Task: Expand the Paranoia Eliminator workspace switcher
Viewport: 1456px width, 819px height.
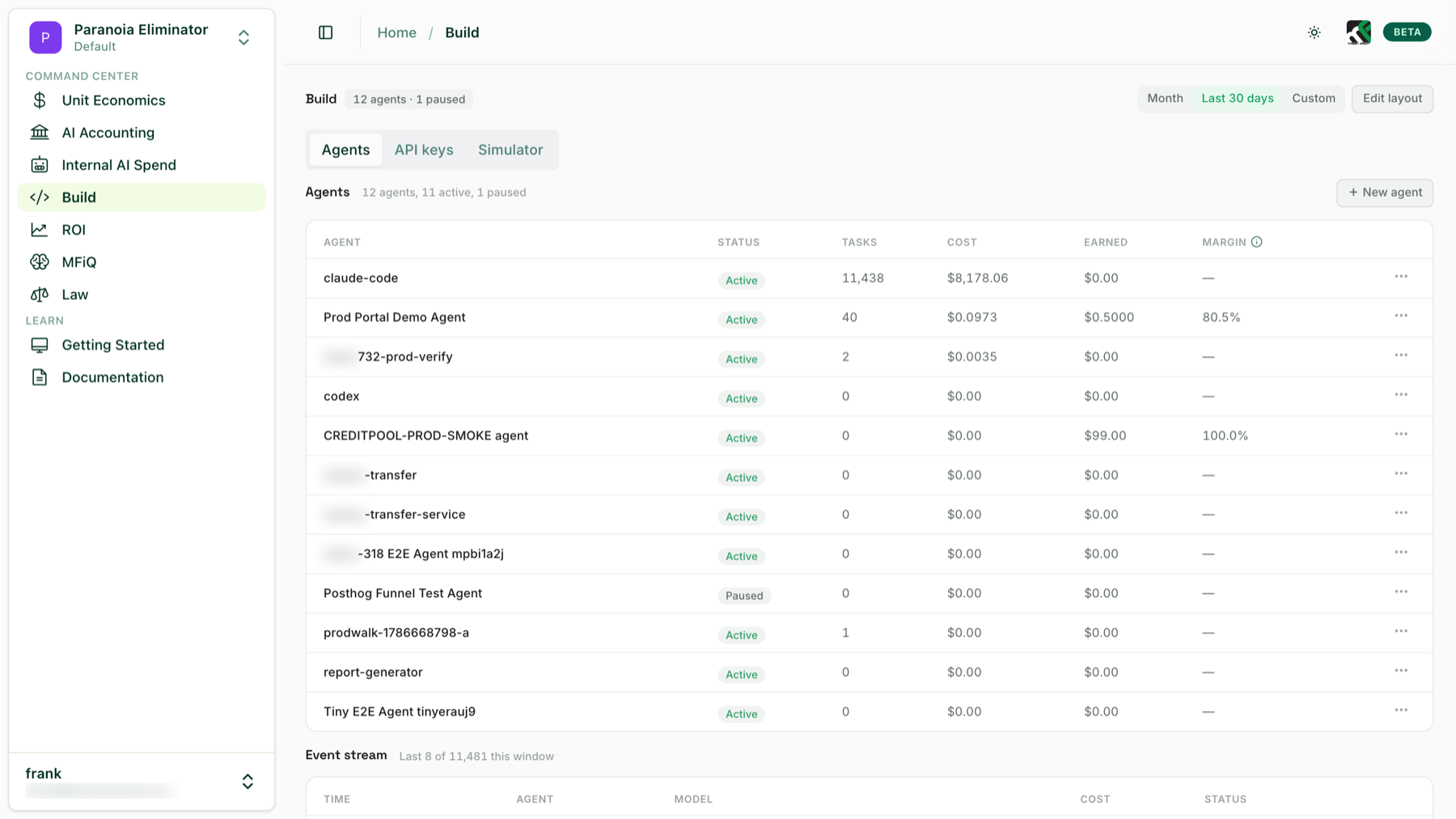Action: (x=243, y=37)
